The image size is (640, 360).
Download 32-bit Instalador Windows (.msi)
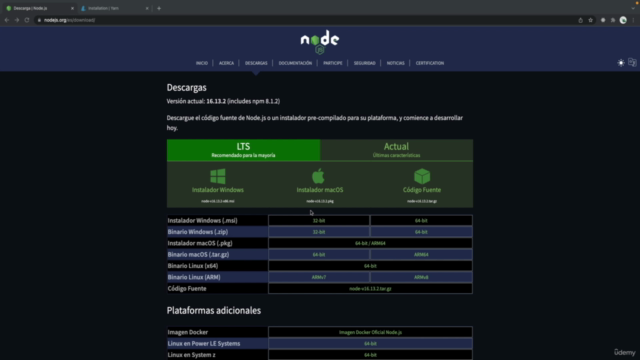coord(319,220)
